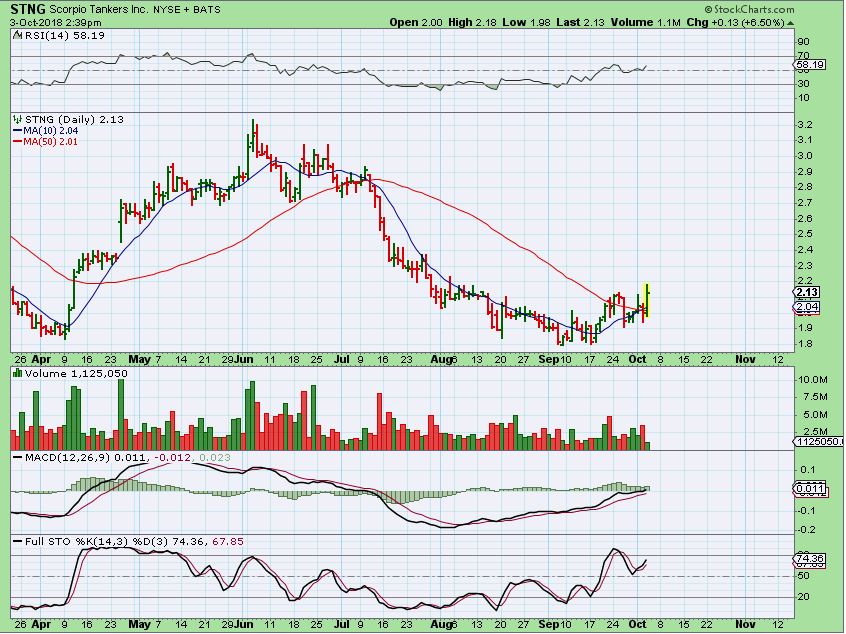Select the High 2.18 value
846x634 pixels.
[x=472, y=23]
